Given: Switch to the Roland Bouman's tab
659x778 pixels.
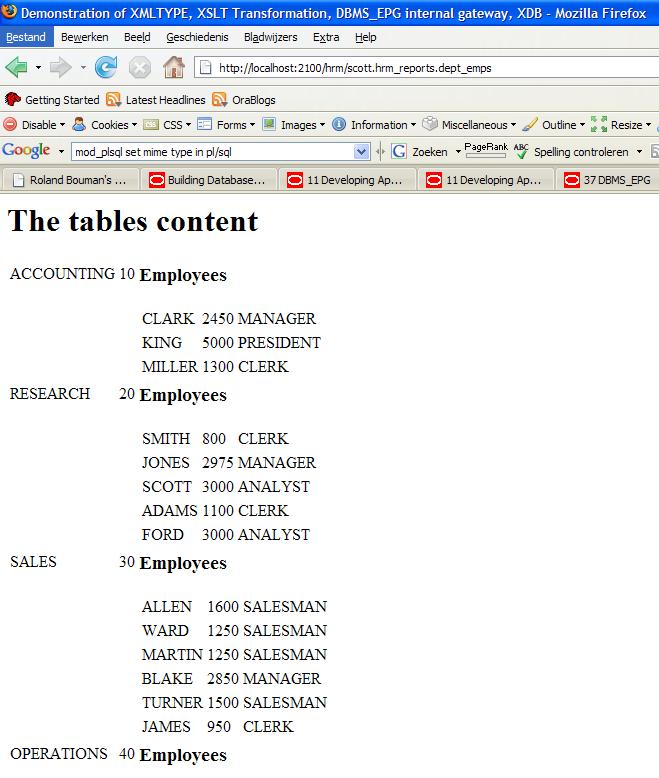Looking at the screenshot, I should tap(70, 180).
